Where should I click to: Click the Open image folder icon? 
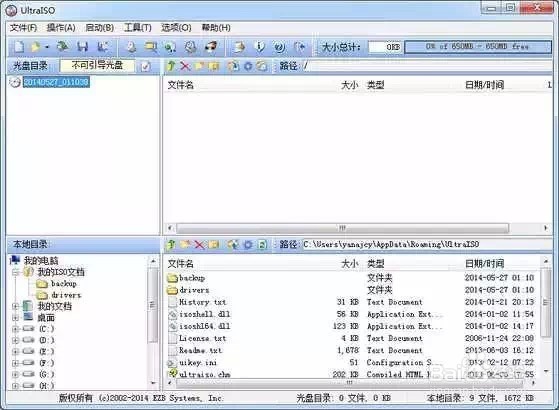click(35, 47)
